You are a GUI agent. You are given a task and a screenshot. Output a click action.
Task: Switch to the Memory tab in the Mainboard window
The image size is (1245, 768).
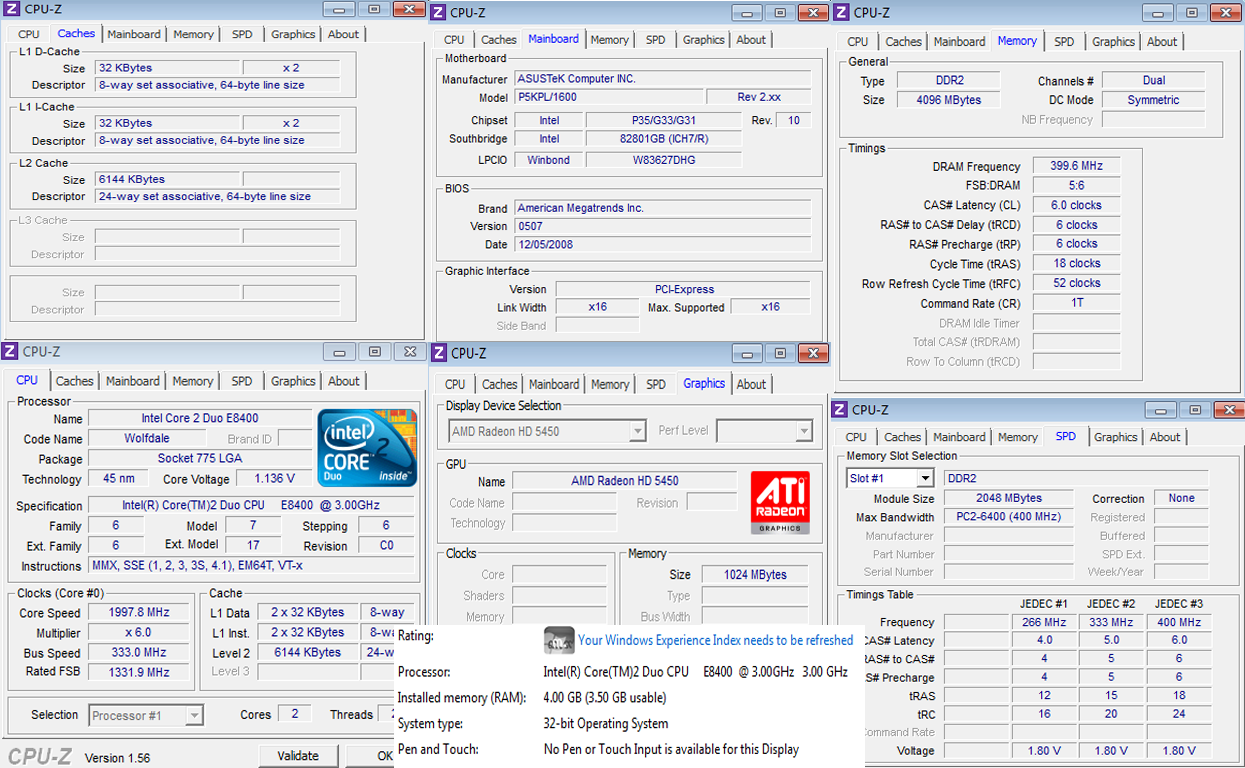click(x=610, y=40)
